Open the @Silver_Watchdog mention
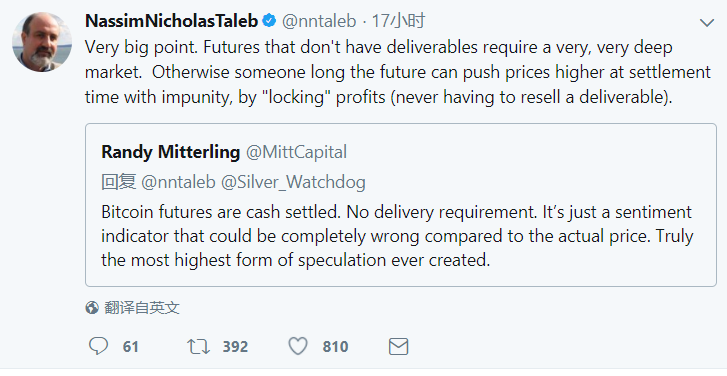Image resolution: width=727 pixels, height=376 pixels. pyautogui.click(x=293, y=182)
